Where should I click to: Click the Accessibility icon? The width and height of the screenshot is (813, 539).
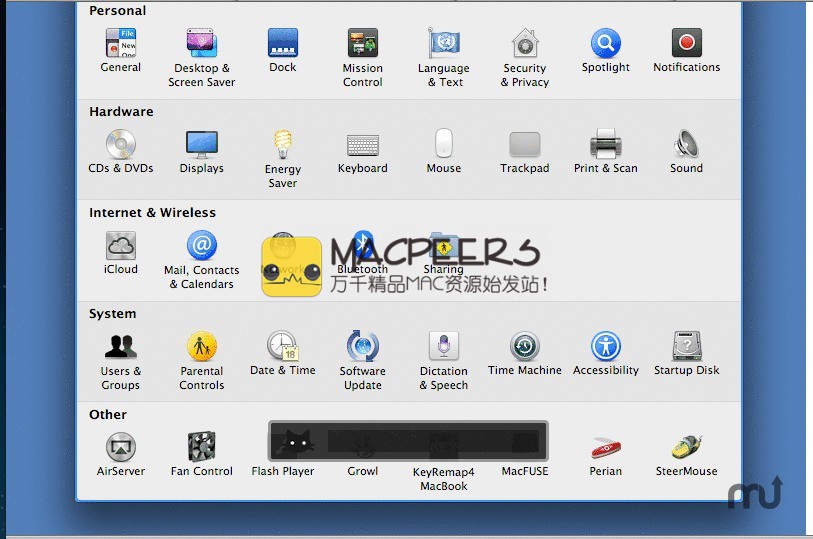(606, 347)
